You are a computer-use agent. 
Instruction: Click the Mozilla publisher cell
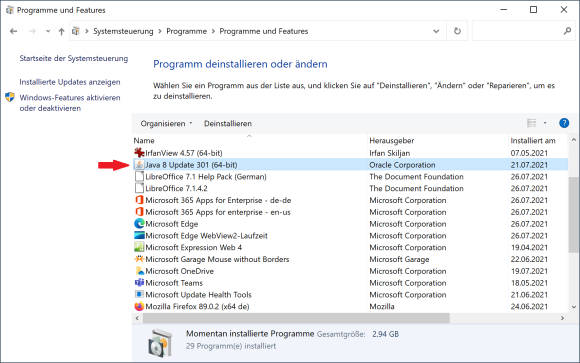pos(382,306)
